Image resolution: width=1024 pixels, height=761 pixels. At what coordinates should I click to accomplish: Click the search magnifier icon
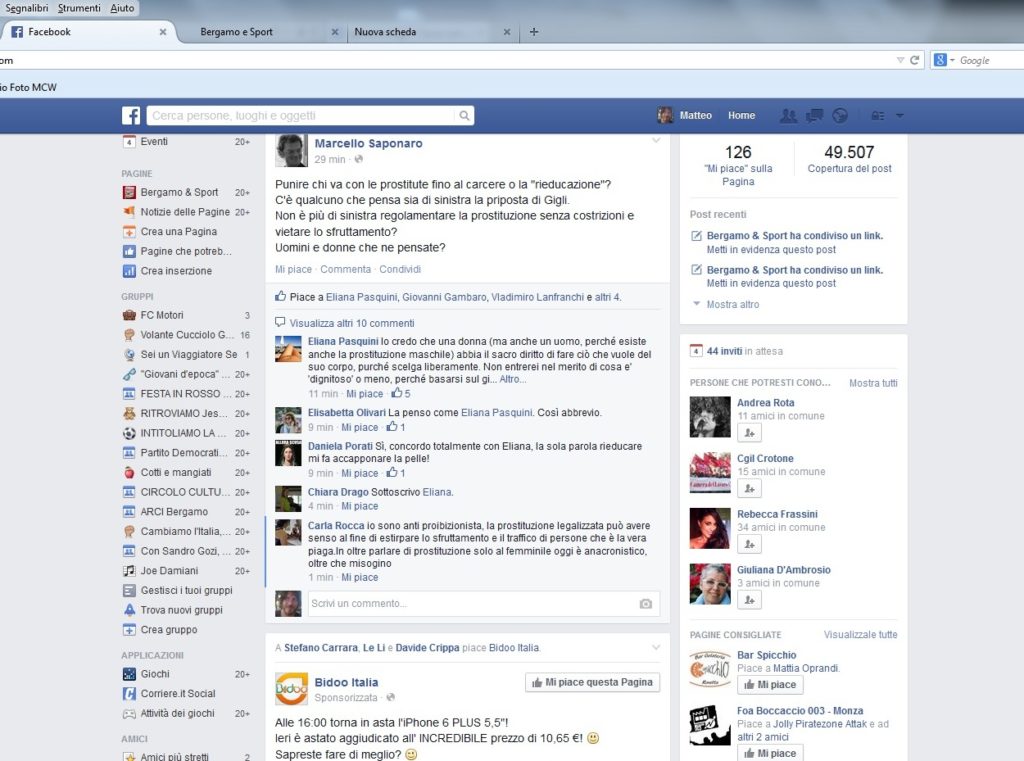click(x=464, y=116)
